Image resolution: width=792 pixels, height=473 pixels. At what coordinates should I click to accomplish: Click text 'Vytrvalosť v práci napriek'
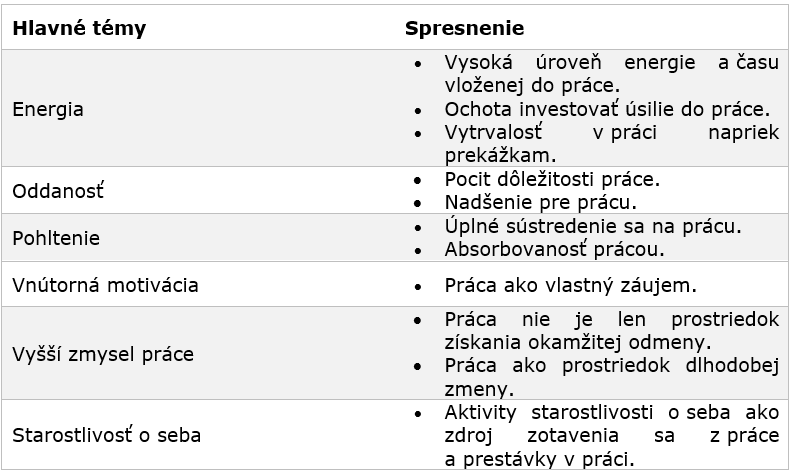612,132
